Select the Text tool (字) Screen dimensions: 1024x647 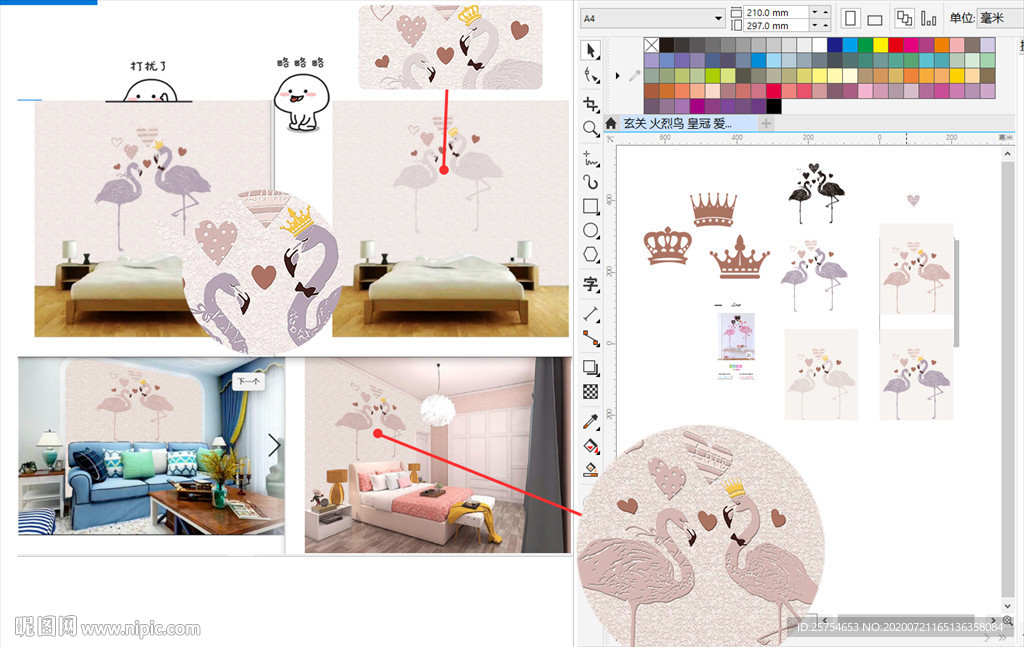(x=591, y=284)
